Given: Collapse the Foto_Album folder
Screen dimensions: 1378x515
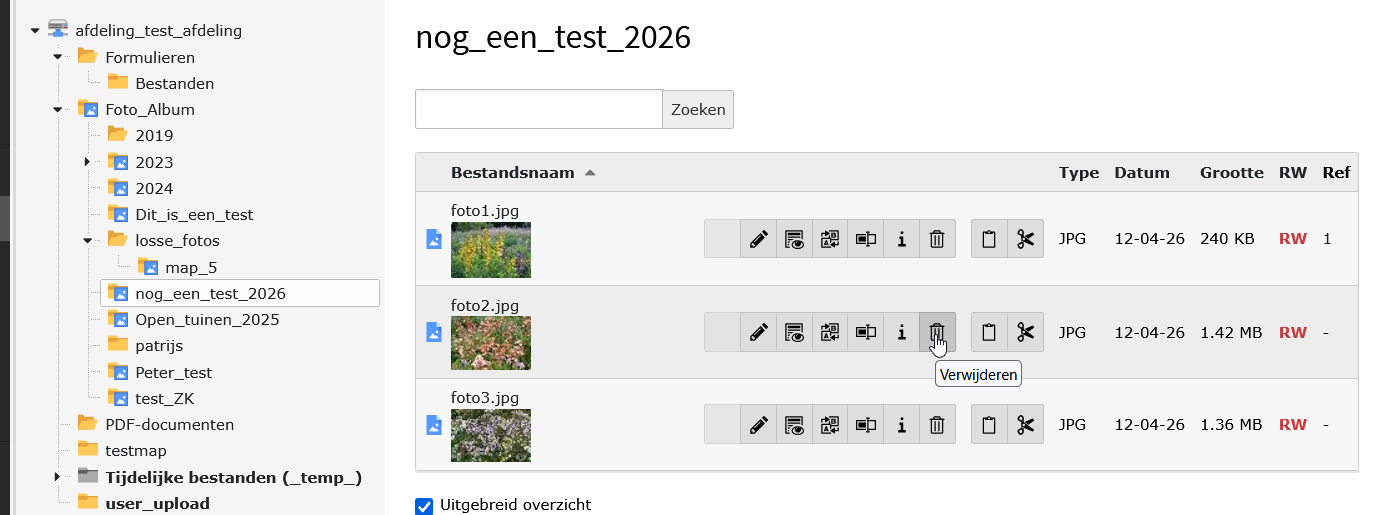Looking at the screenshot, I should [x=58, y=110].
